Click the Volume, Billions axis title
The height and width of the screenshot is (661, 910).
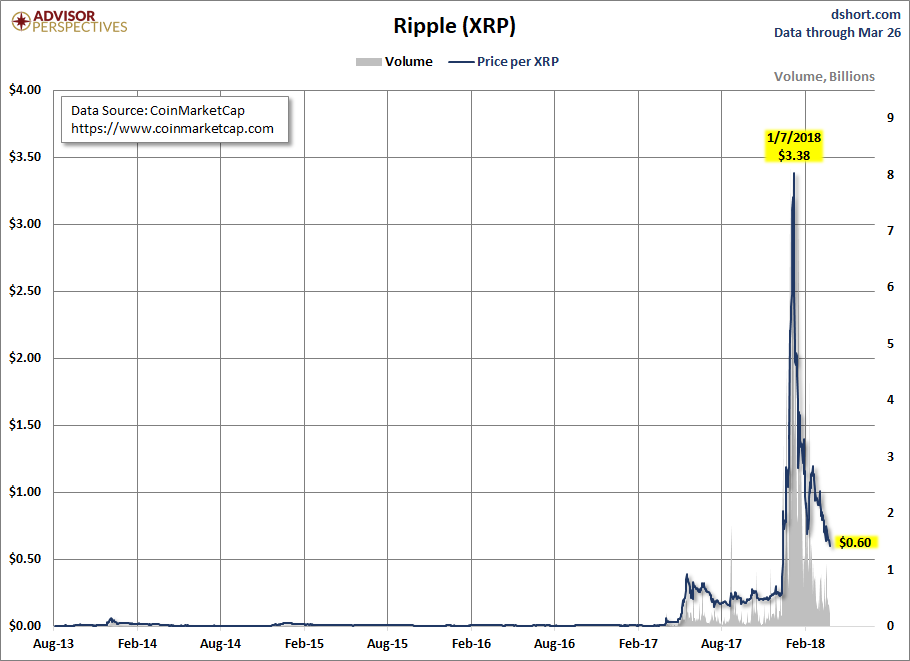click(824, 77)
